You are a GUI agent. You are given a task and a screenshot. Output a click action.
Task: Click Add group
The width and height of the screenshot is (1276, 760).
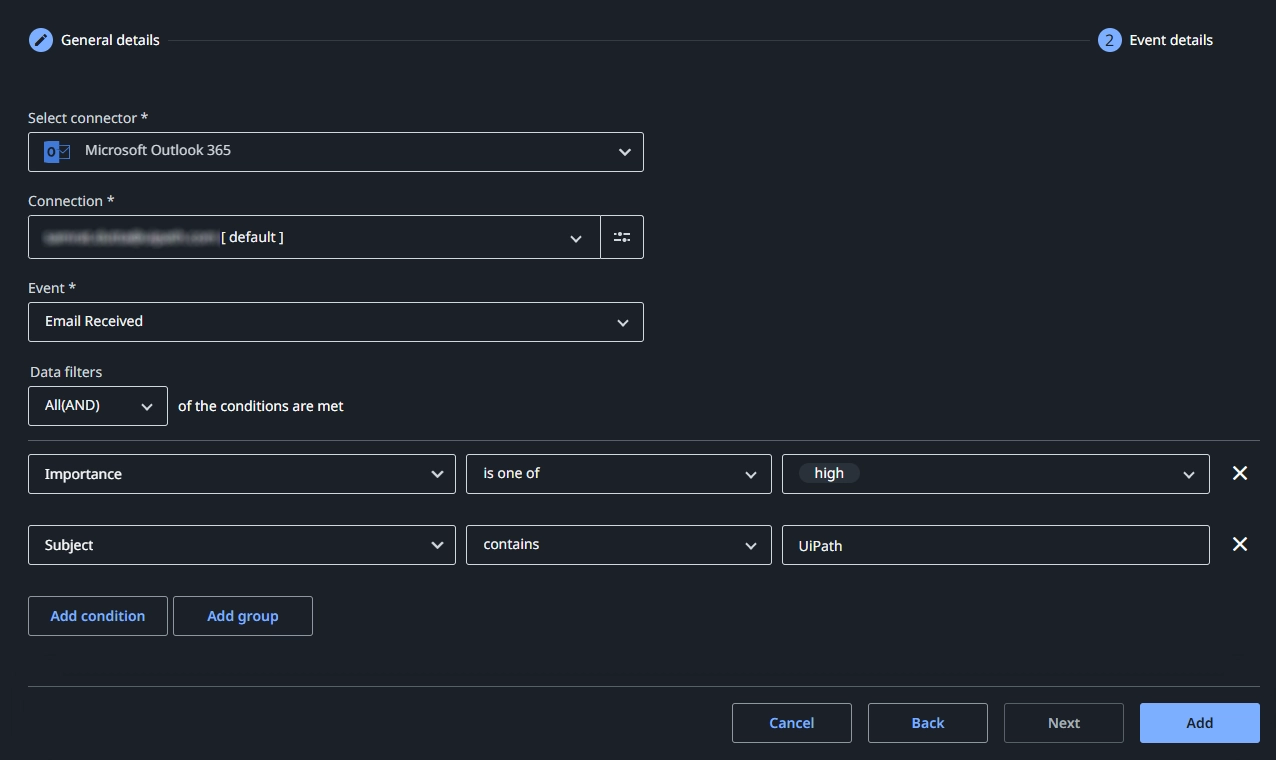click(x=242, y=616)
